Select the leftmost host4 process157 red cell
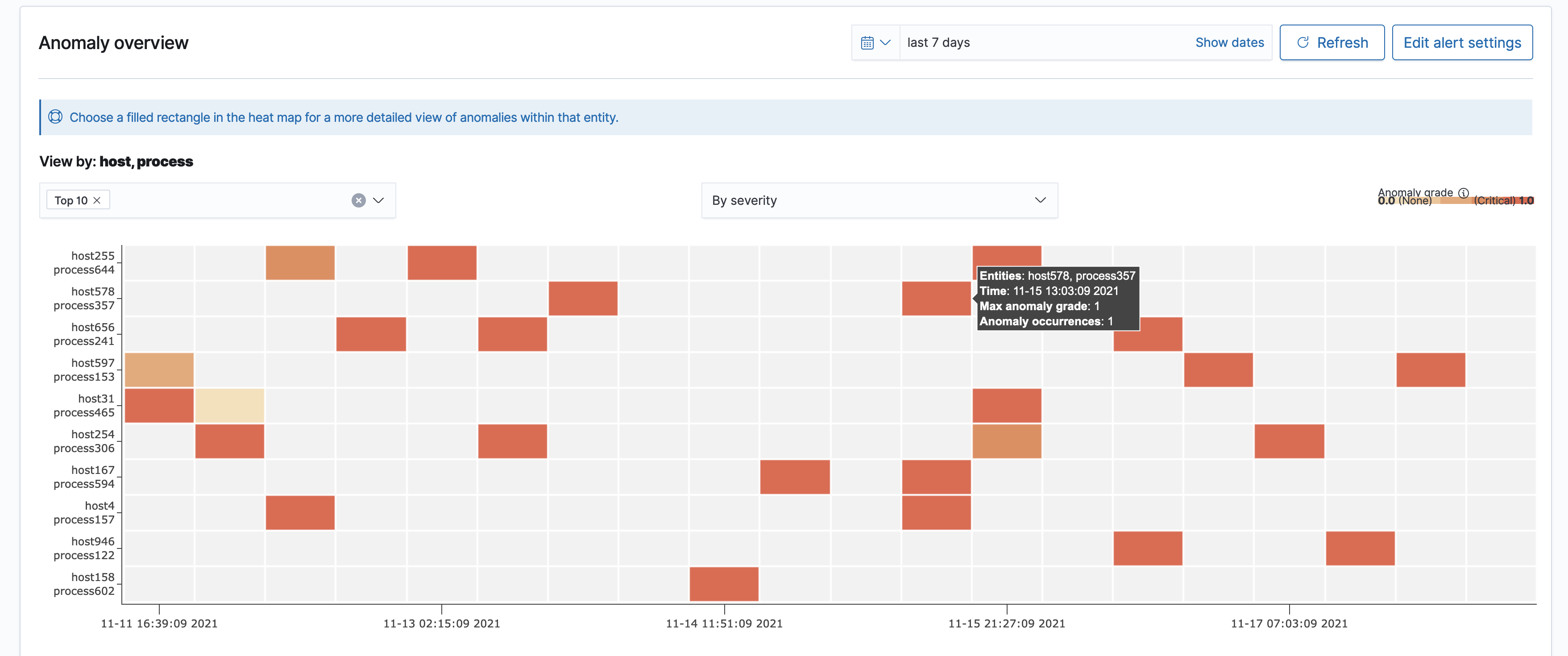Image resolution: width=1568 pixels, height=656 pixels. click(300, 512)
